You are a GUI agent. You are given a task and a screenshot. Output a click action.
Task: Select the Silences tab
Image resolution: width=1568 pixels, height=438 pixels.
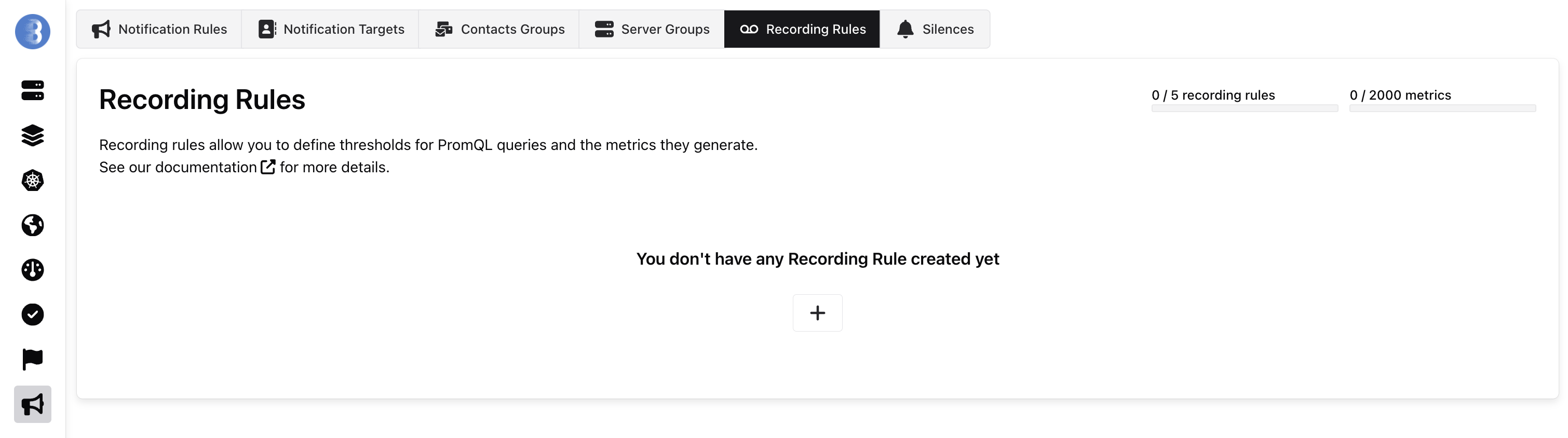pyautogui.click(x=936, y=29)
